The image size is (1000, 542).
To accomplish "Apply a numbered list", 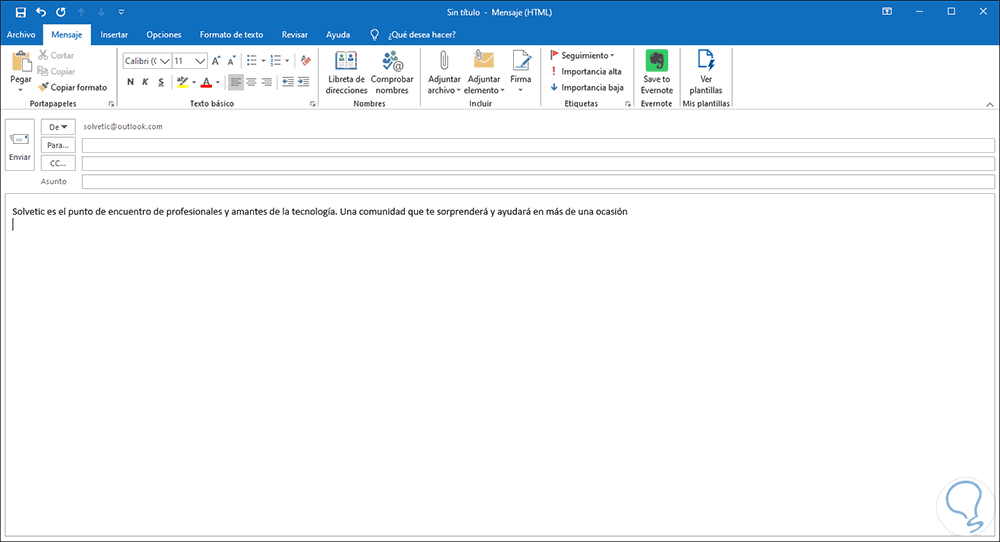I will point(276,61).
